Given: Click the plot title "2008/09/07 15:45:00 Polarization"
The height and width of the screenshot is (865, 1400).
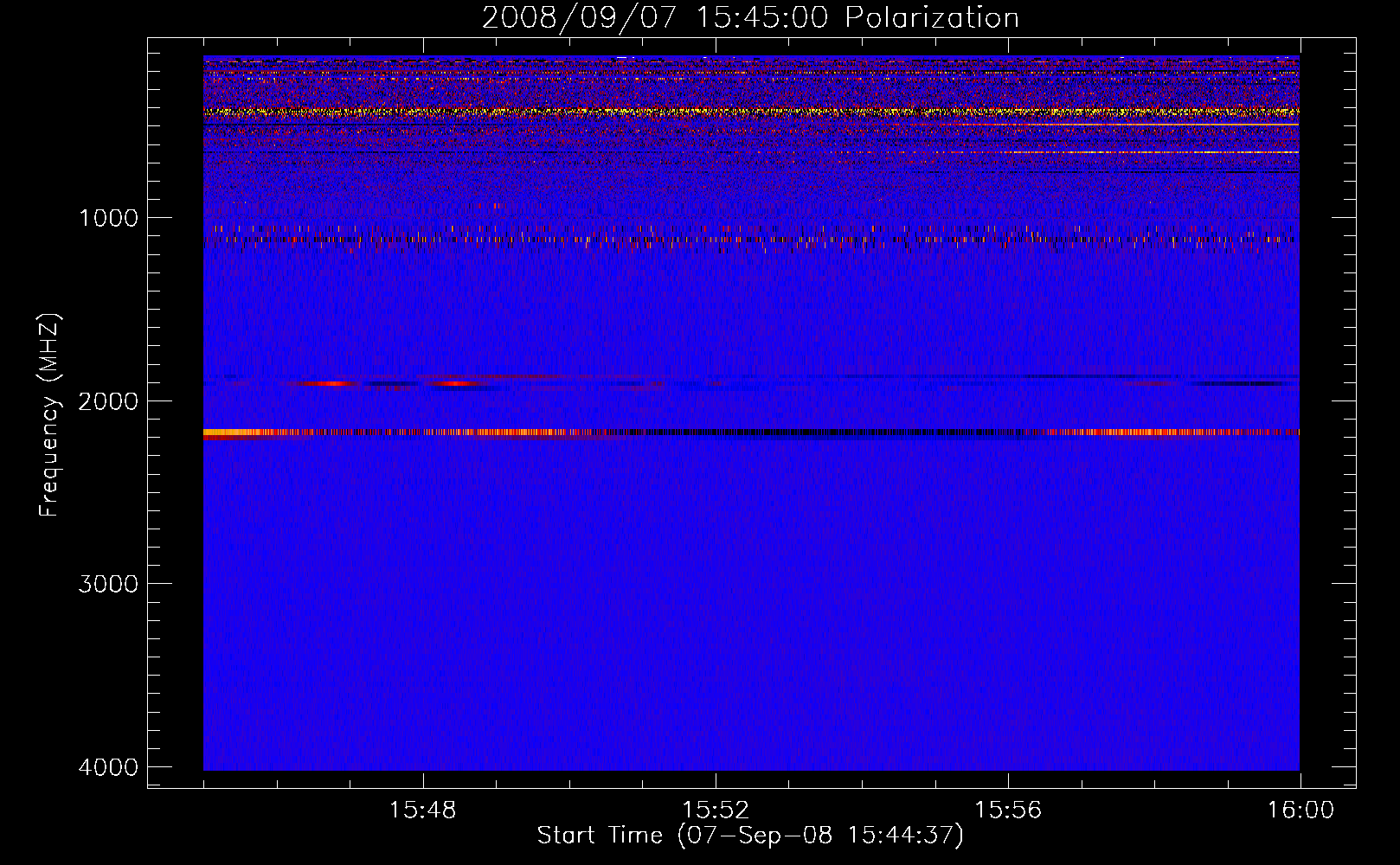Looking at the screenshot, I should (x=750, y=17).
